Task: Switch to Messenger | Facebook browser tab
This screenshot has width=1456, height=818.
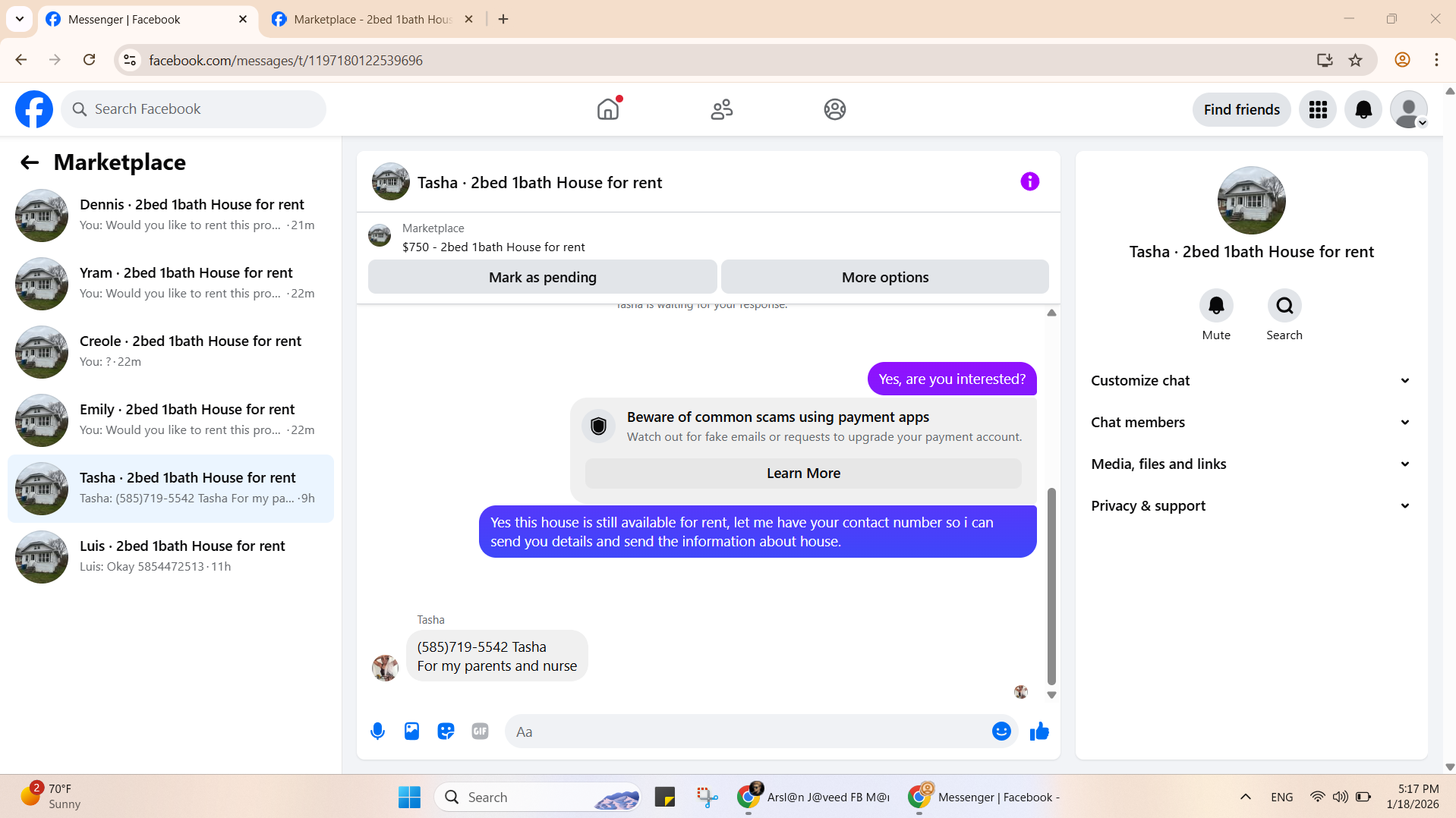Action: 147,20
